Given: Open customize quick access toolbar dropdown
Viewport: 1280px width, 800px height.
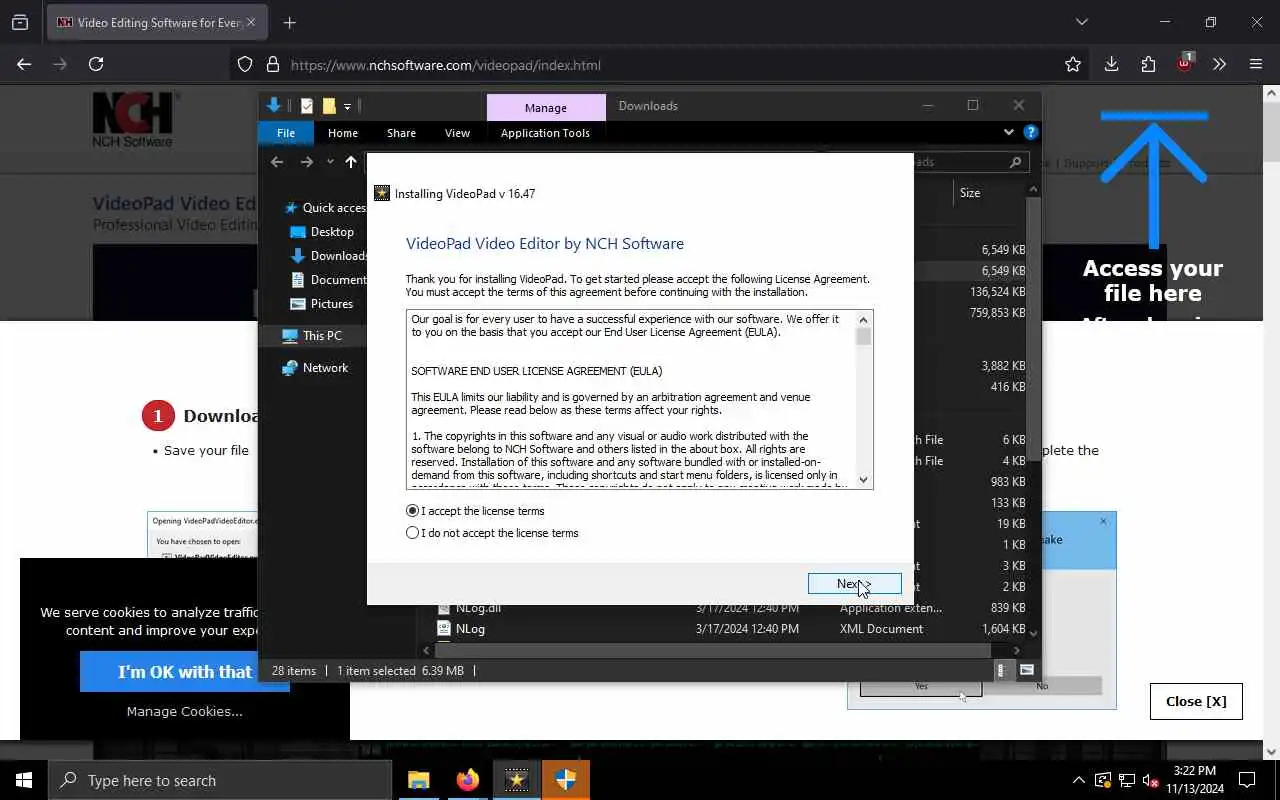Looking at the screenshot, I should [347, 106].
